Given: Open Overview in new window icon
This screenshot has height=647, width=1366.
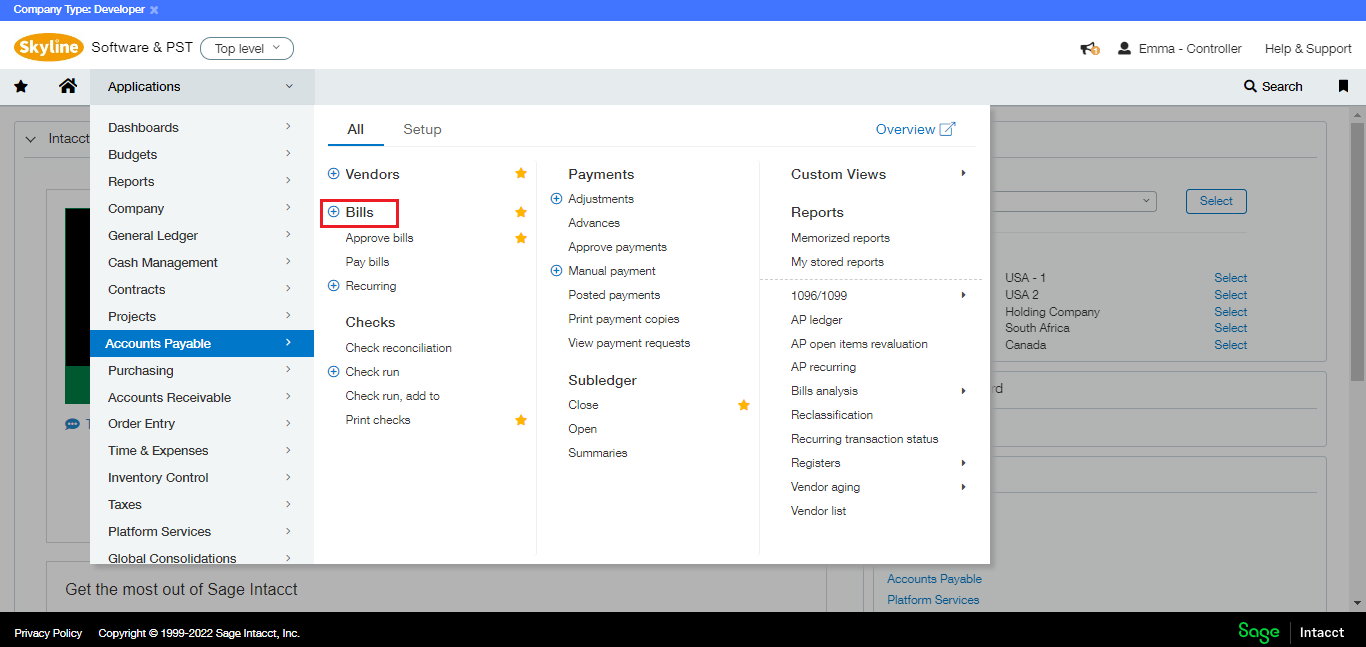Looking at the screenshot, I should coord(947,129).
